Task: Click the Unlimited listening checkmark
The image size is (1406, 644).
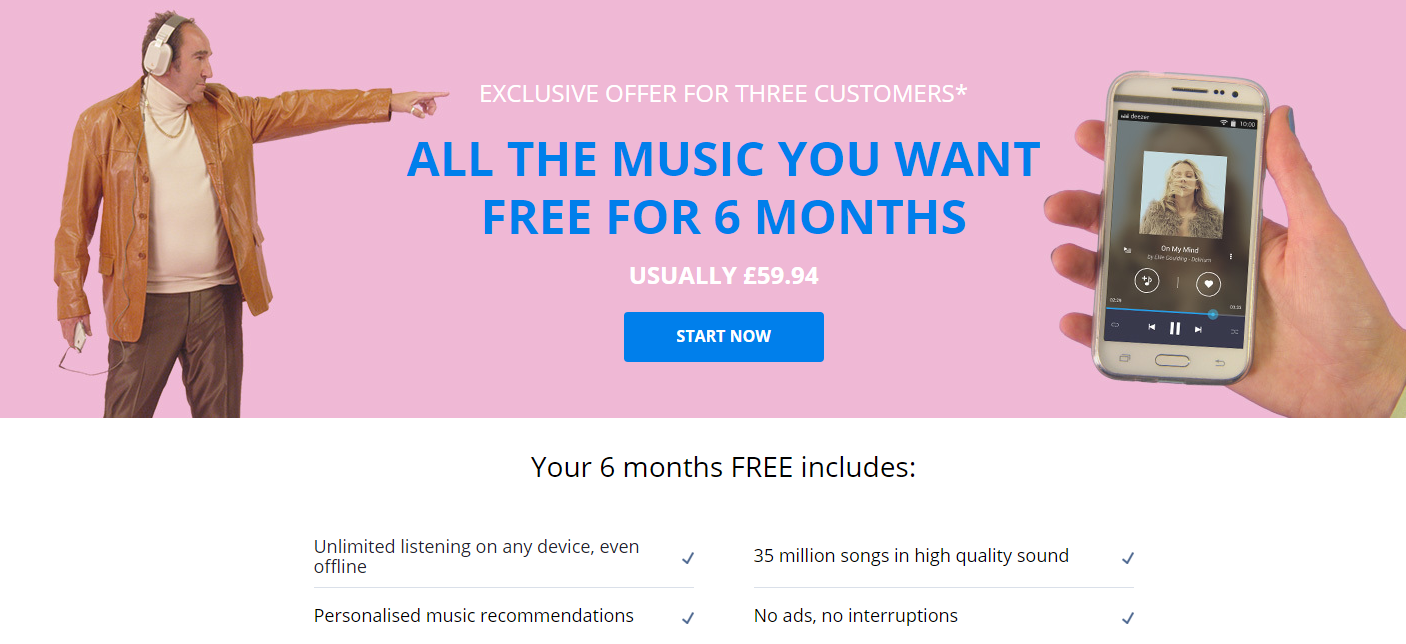Action: click(688, 558)
